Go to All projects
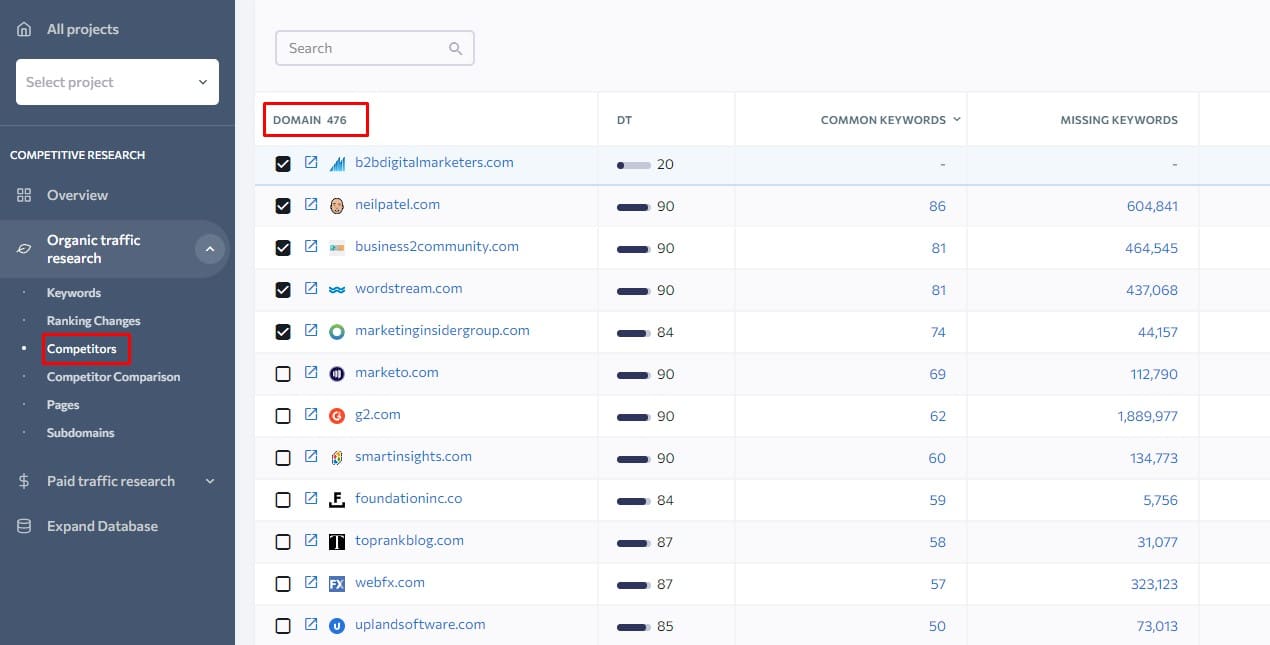1270x645 pixels. point(83,30)
